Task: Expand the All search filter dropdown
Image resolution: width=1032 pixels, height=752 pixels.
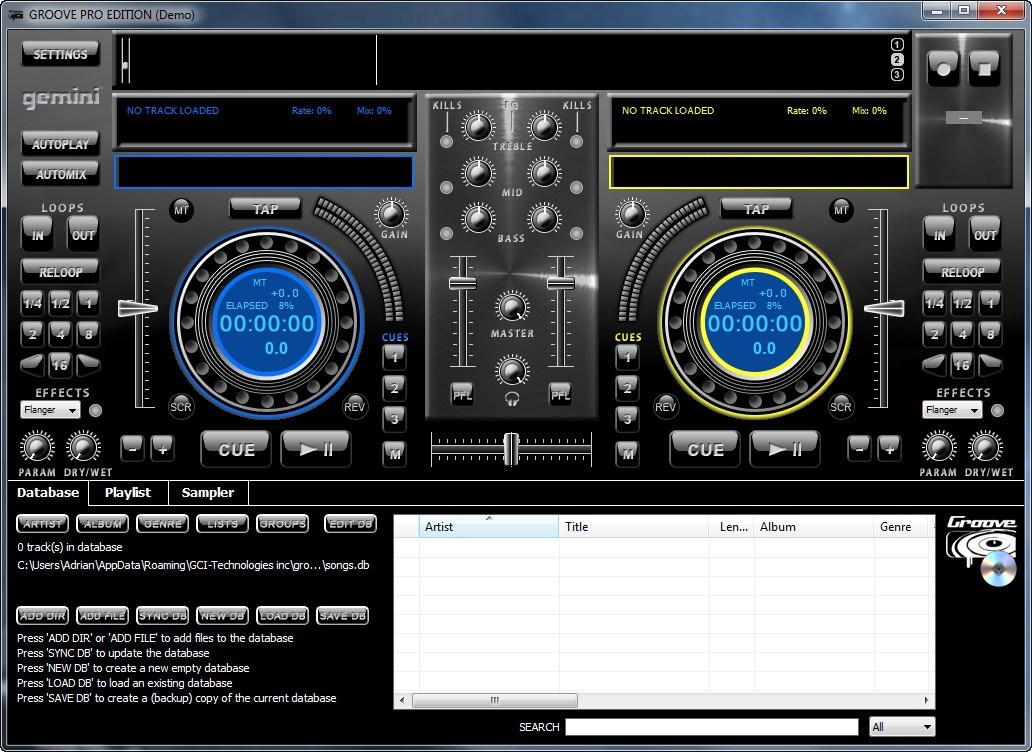Action: pos(901,726)
